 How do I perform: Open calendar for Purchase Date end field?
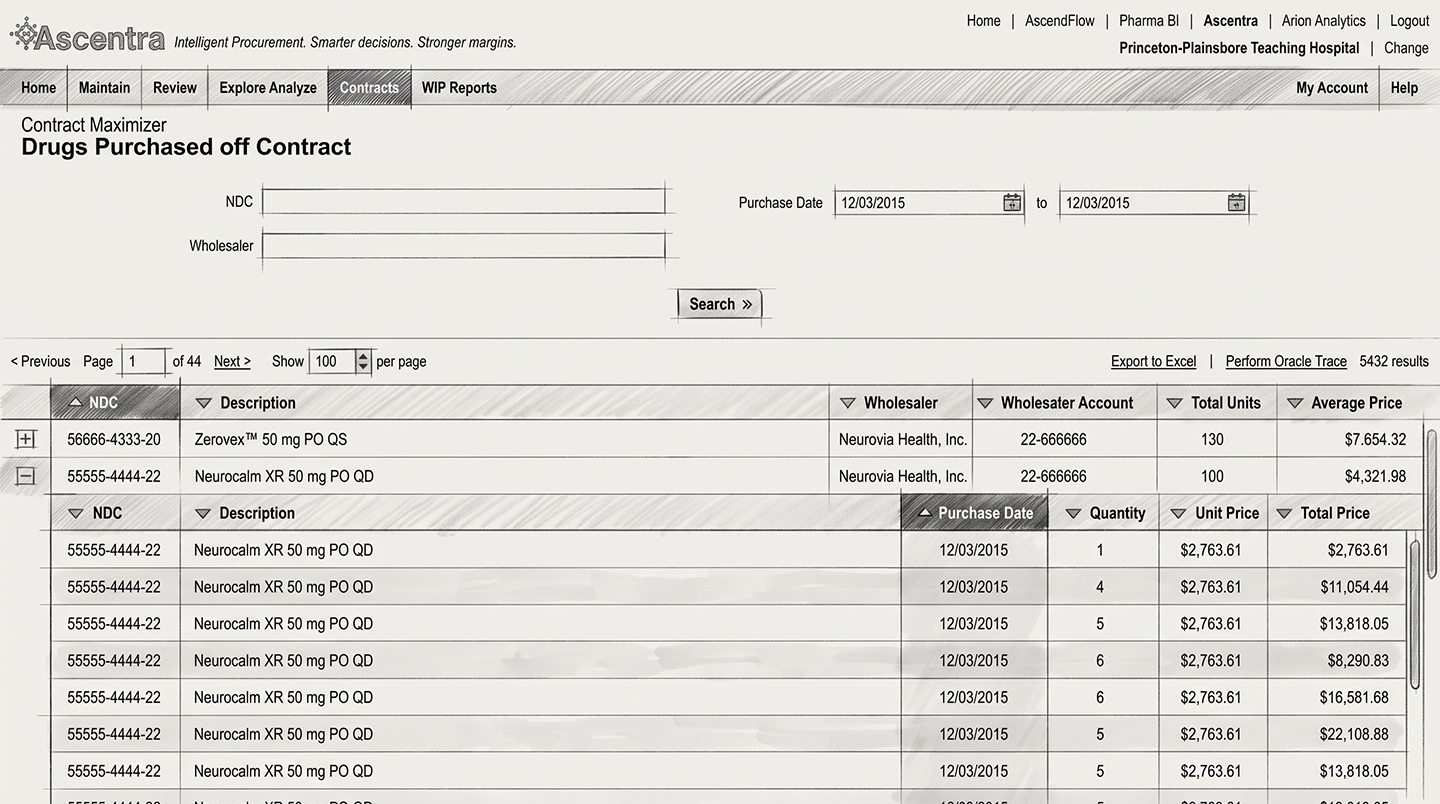tap(1237, 203)
